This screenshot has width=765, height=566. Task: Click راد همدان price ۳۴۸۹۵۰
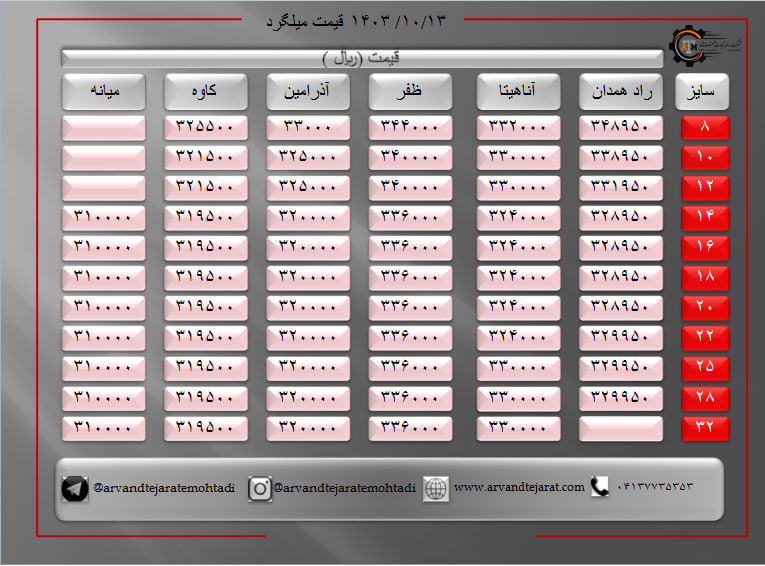click(621, 128)
